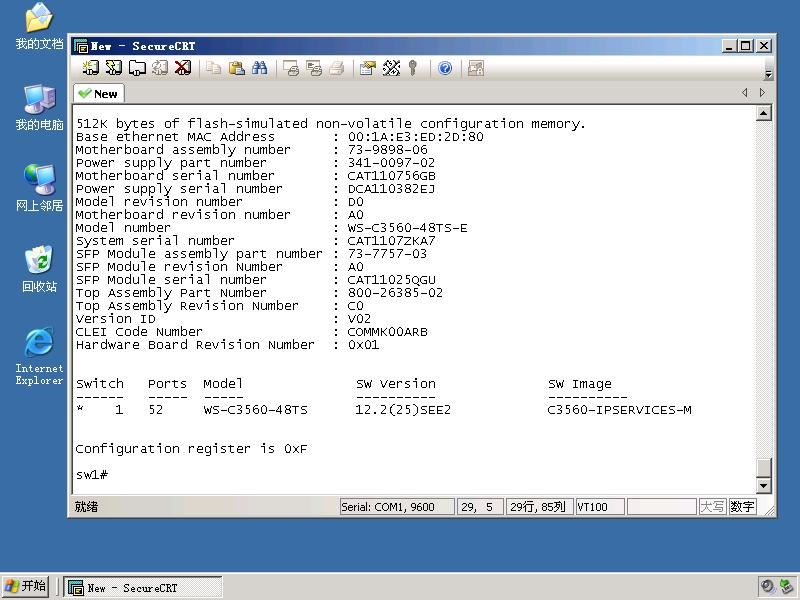Click the SecureCRT title bar icon

(x=81, y=46)
